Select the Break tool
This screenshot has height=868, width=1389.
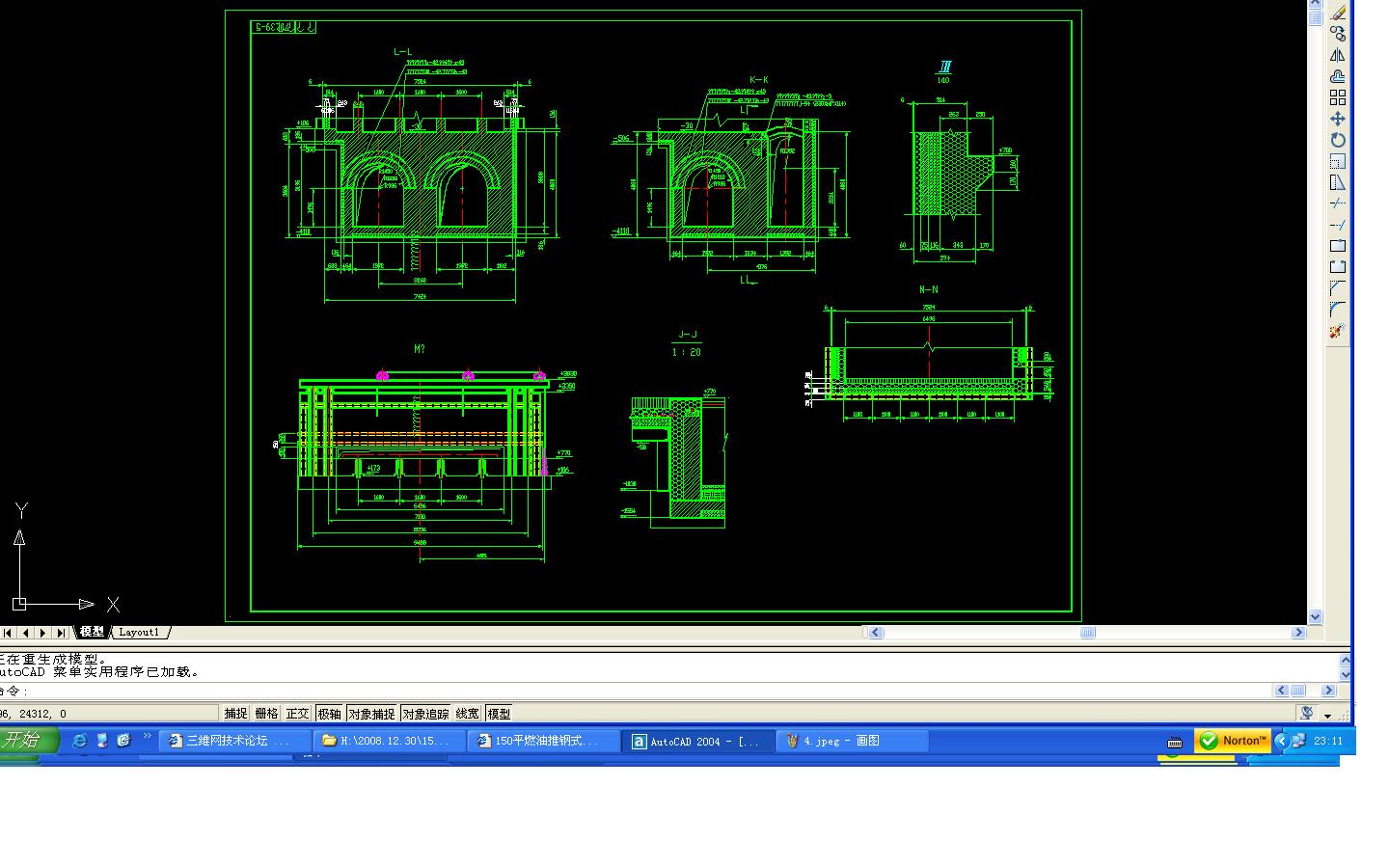(x=1338, y=267)
